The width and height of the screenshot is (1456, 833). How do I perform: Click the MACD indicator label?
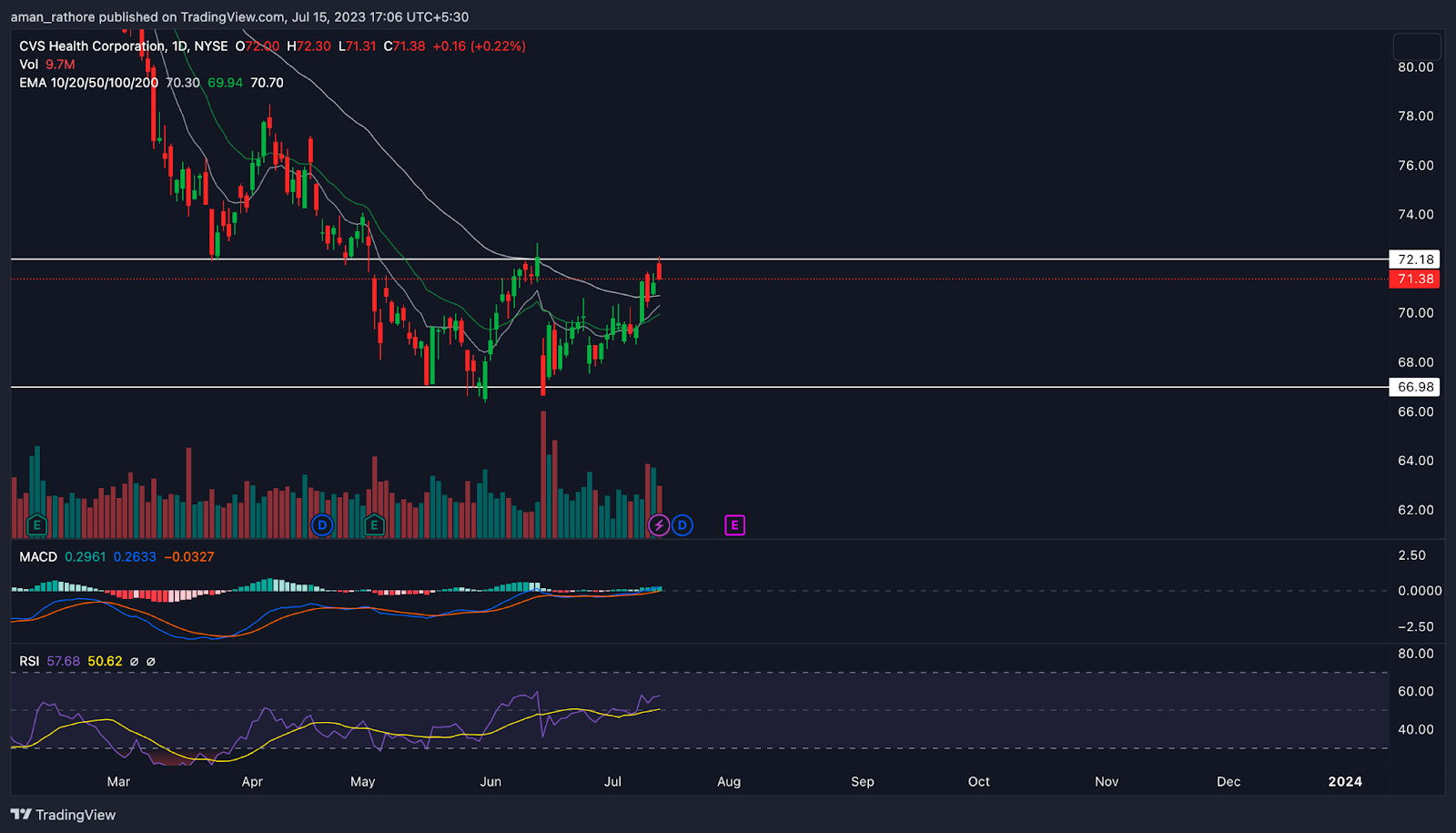pos(38,557)
